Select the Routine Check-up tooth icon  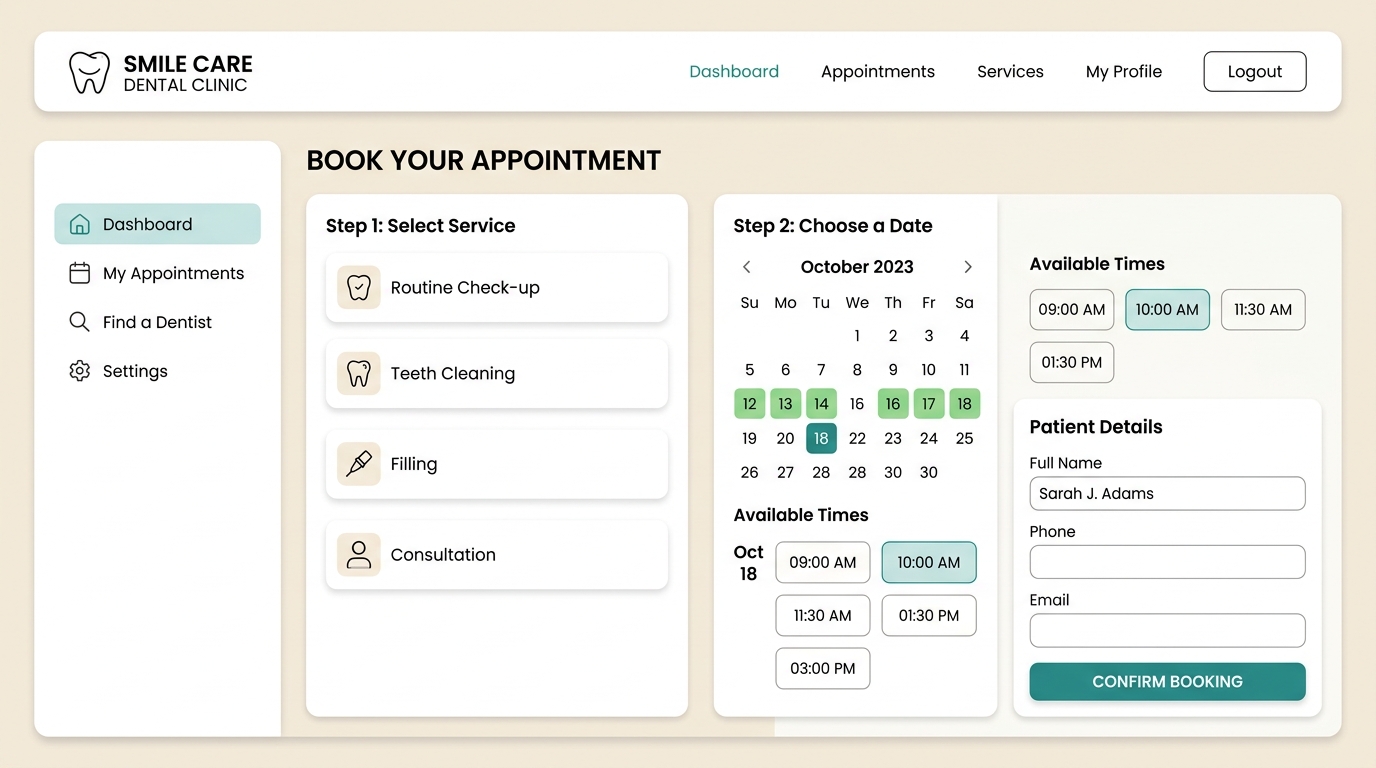click(x=358, y=287)
